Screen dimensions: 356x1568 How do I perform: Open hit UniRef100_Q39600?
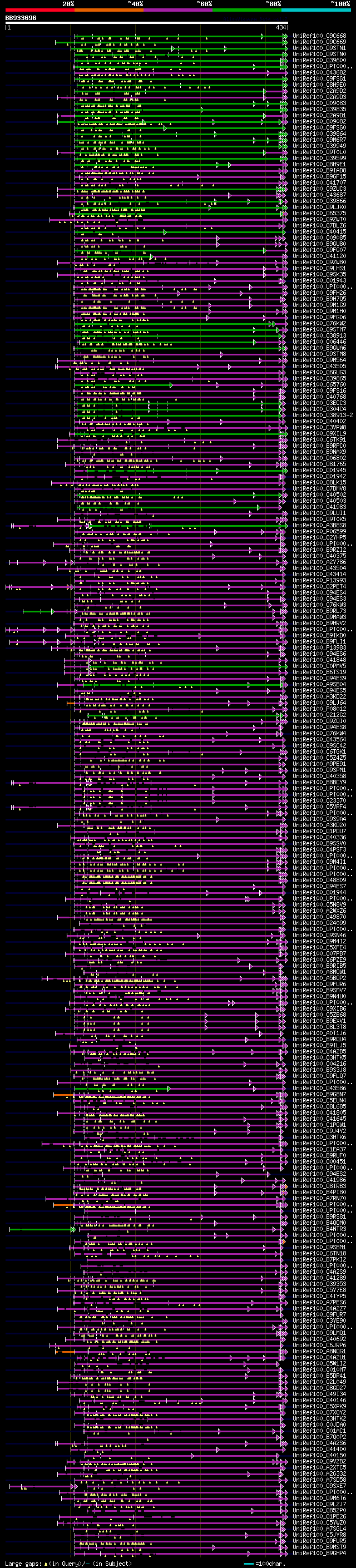point(319,60)
